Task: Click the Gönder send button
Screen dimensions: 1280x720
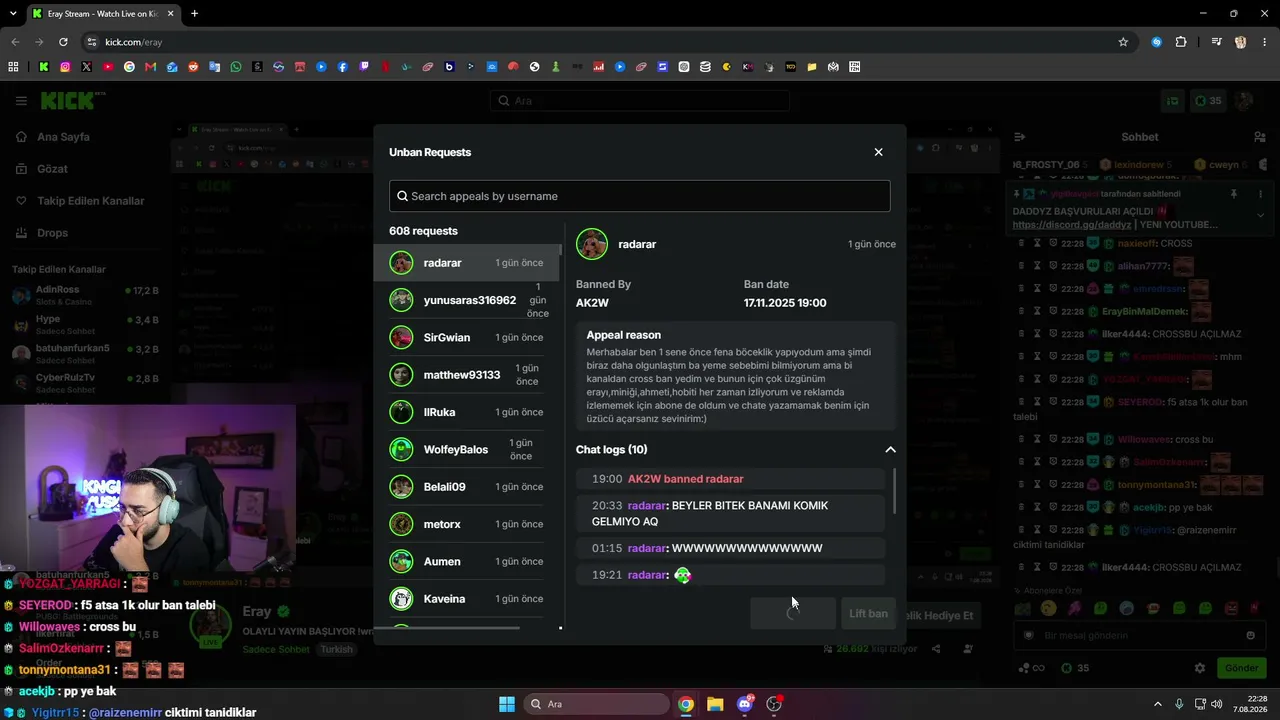Action: click(1241, 668)
